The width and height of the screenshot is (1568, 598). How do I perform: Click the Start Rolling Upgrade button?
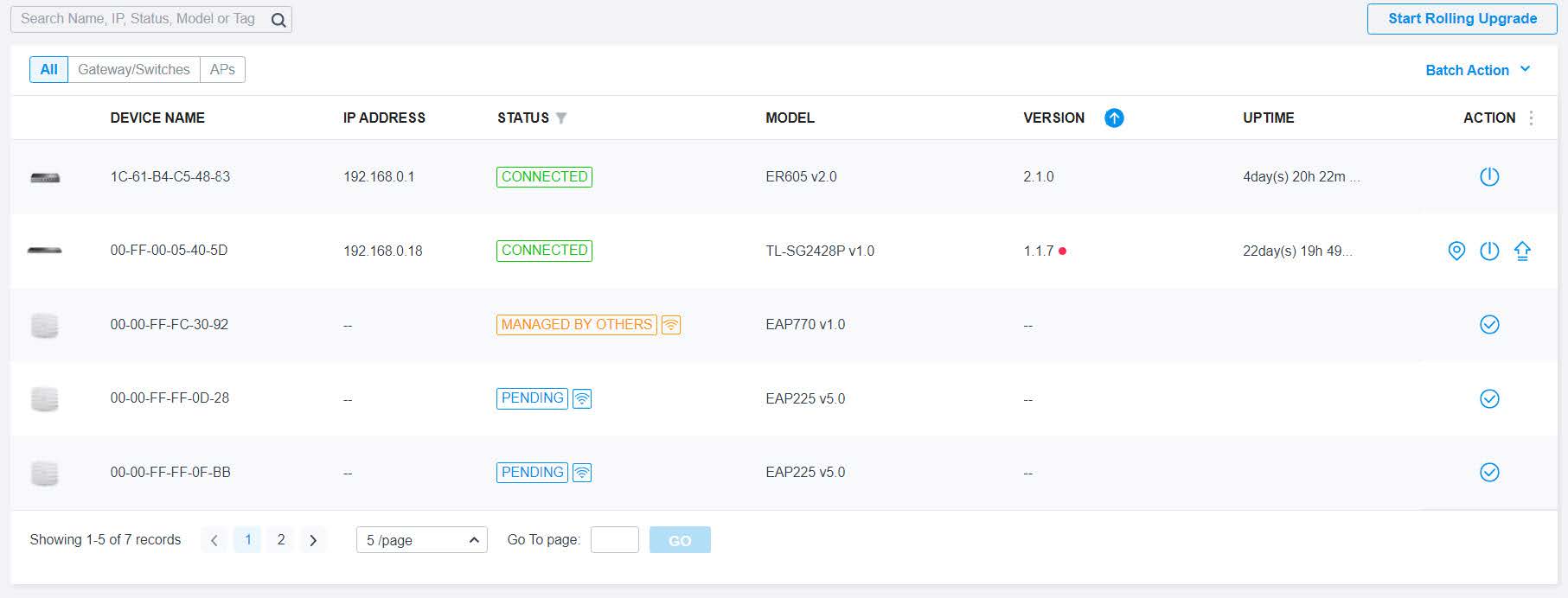pyautogui.click(x=1462, y=19)
